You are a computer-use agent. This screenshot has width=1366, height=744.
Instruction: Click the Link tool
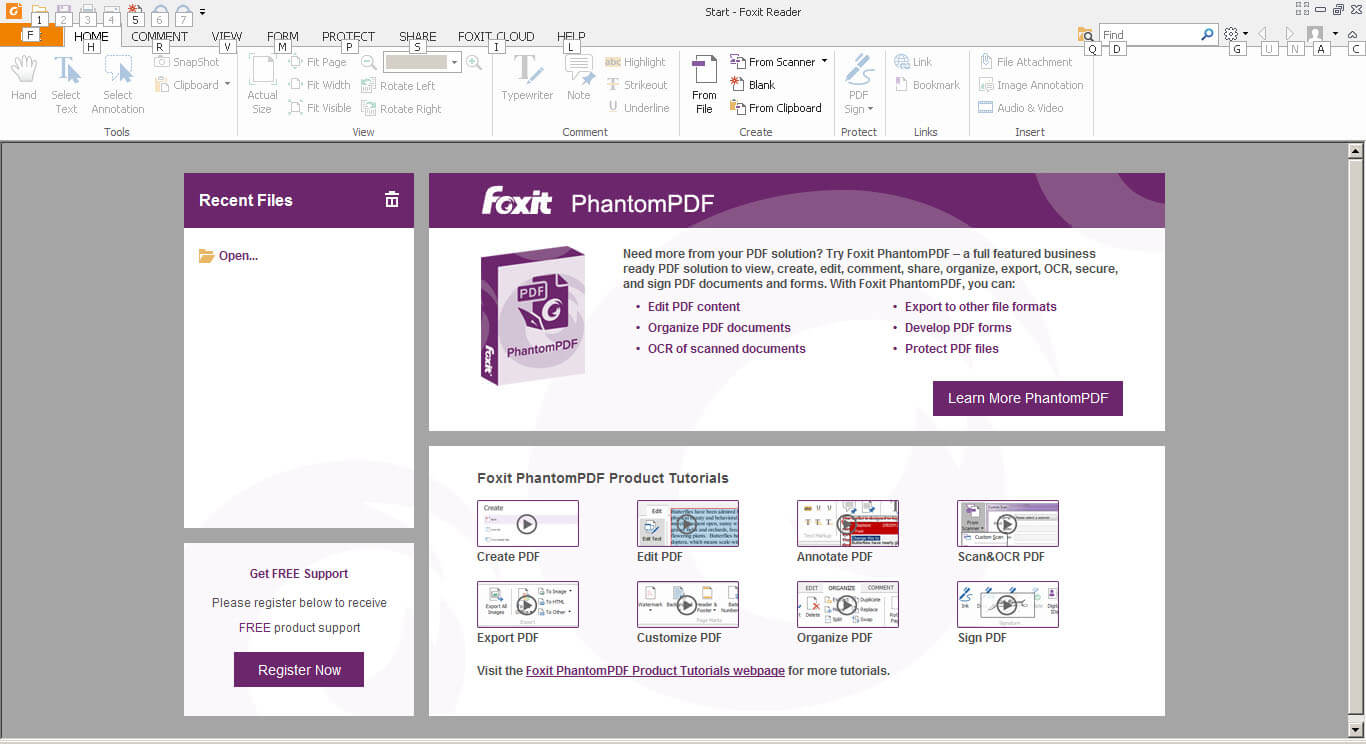click(x=913, y=62)
